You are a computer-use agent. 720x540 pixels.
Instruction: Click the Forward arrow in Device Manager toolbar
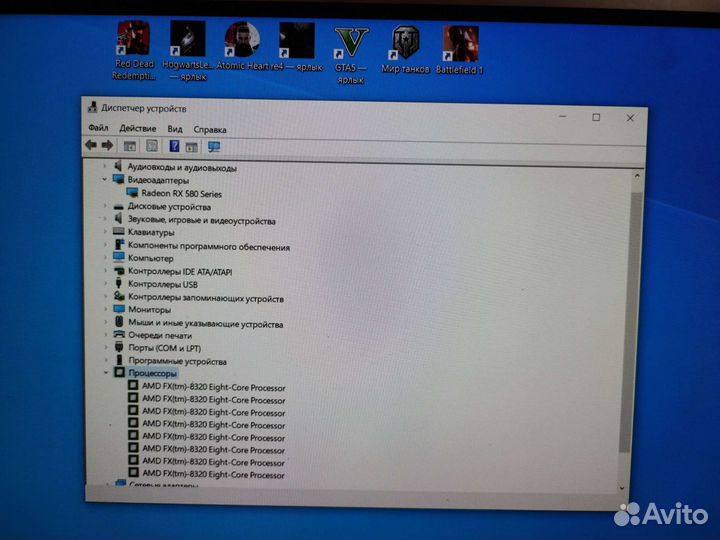(107, 146)
